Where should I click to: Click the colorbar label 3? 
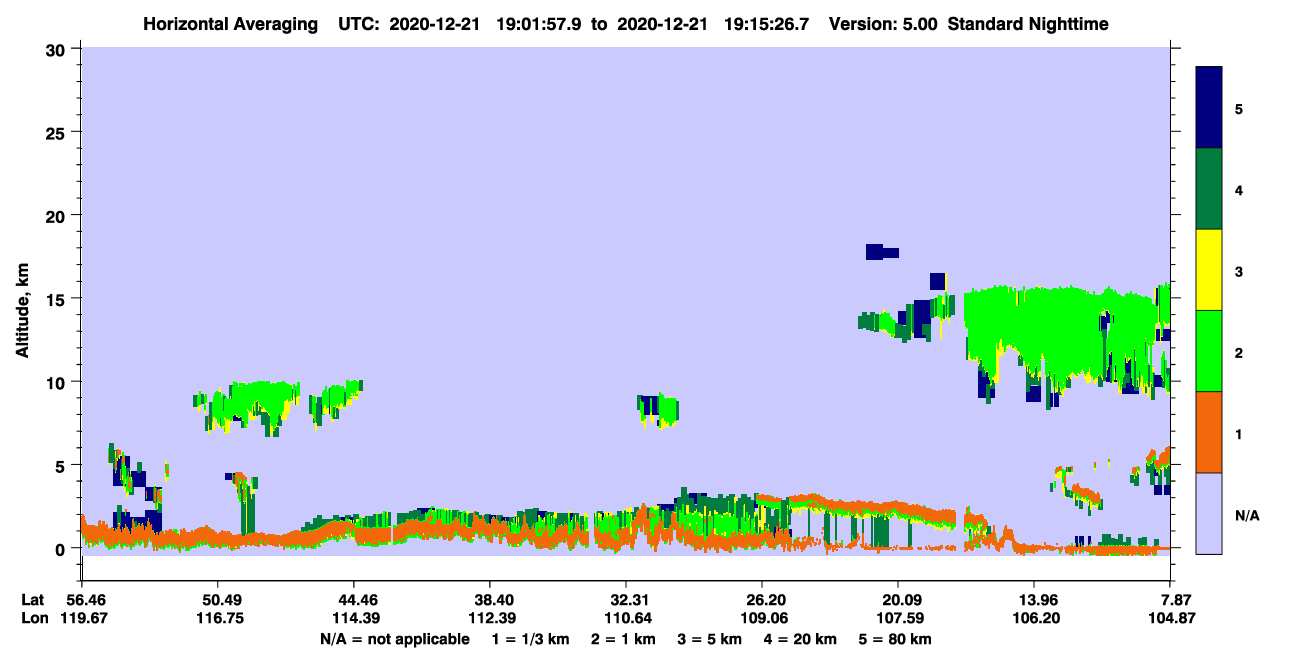tap(1239, 271)
